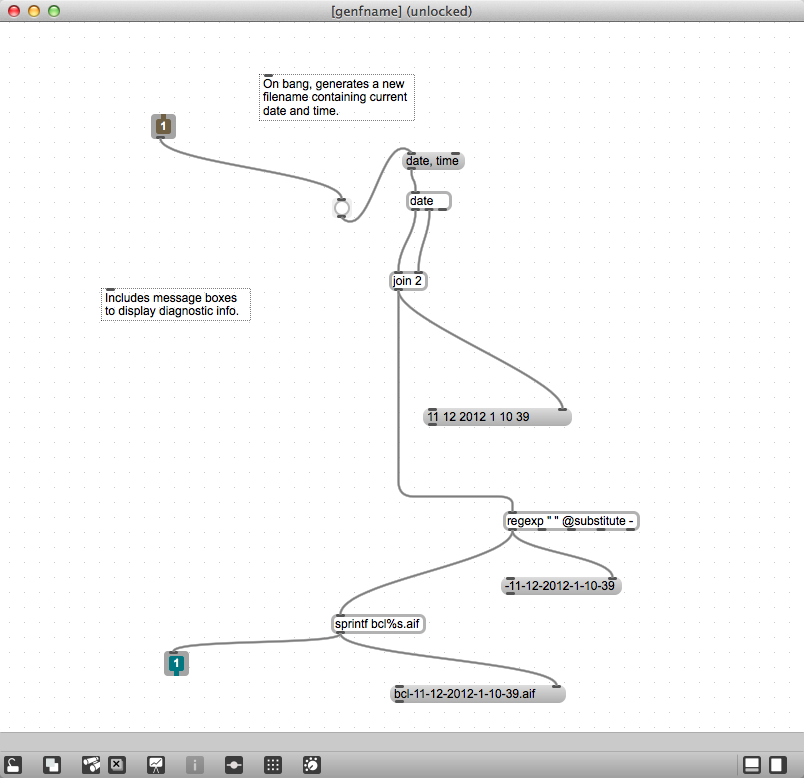The image size is (804, 778).
Task: Select the 'join 2' object box
Action: pyautogui.click(x=408, y=281)
